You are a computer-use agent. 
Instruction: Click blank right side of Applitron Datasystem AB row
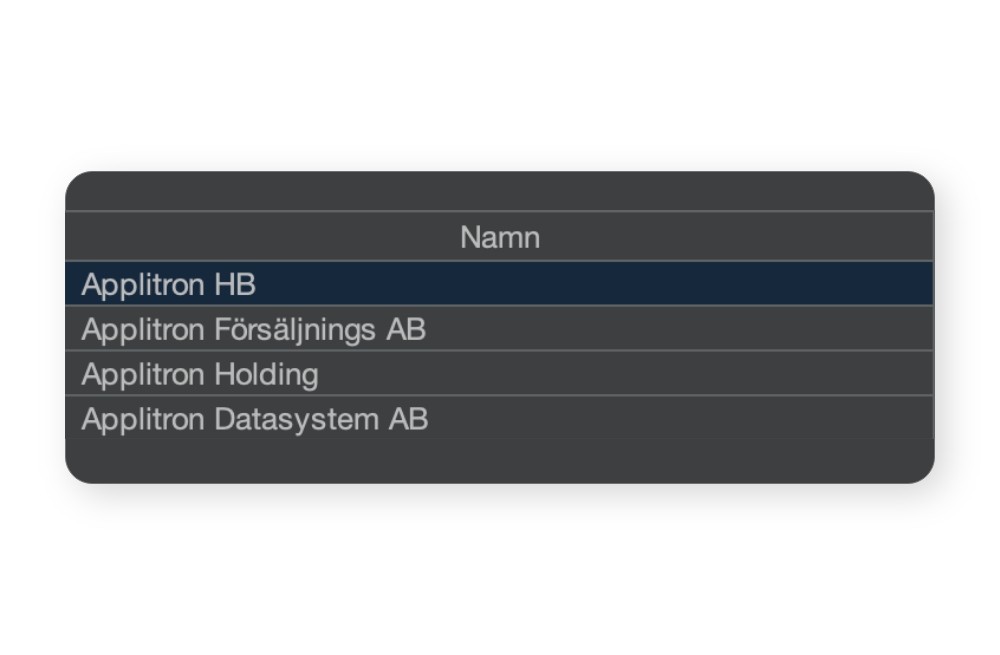tap(680, 418)
